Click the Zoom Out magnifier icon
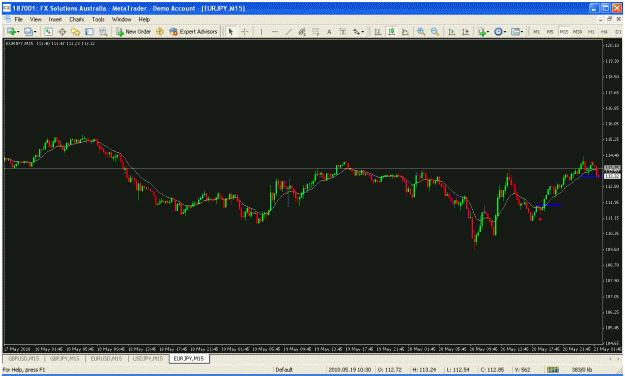This screenshot has height=376, width=625. pyautogui.click(x=435, y=31)
